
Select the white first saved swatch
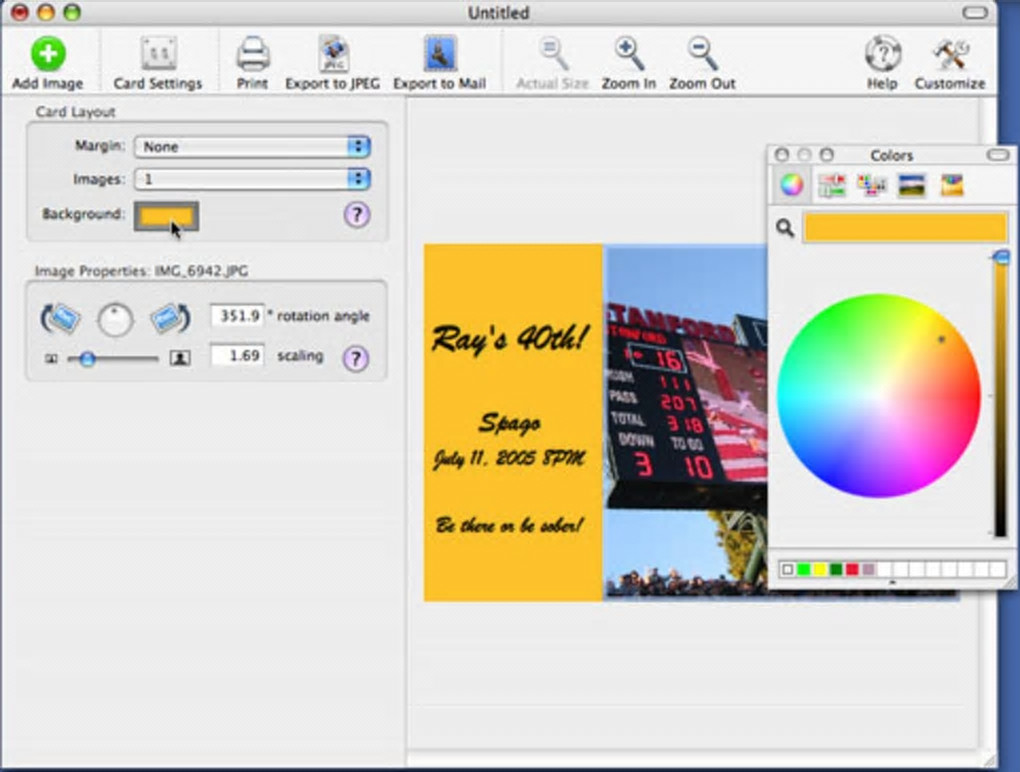[788, 570]
